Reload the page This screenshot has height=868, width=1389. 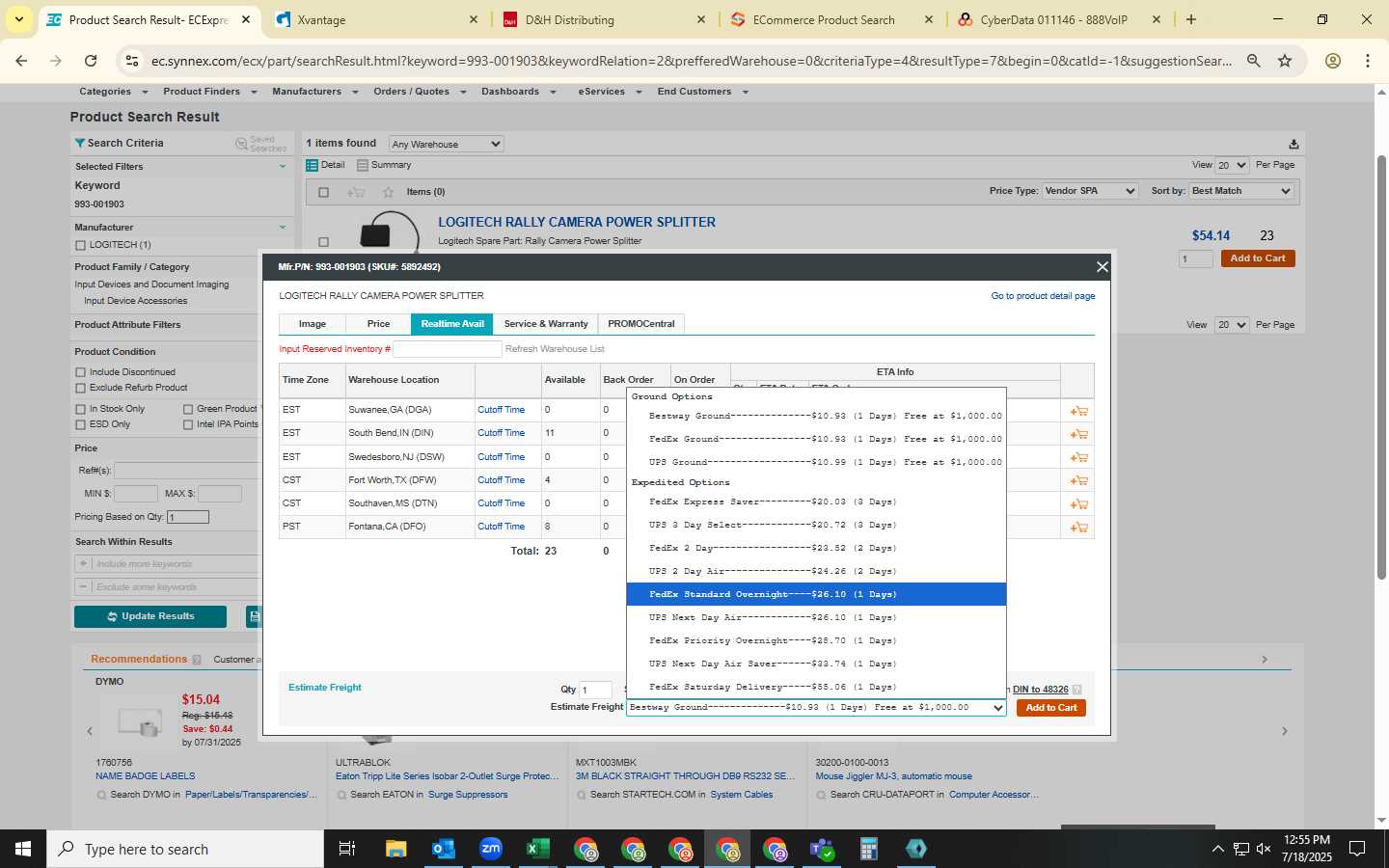tap(91, 61)
